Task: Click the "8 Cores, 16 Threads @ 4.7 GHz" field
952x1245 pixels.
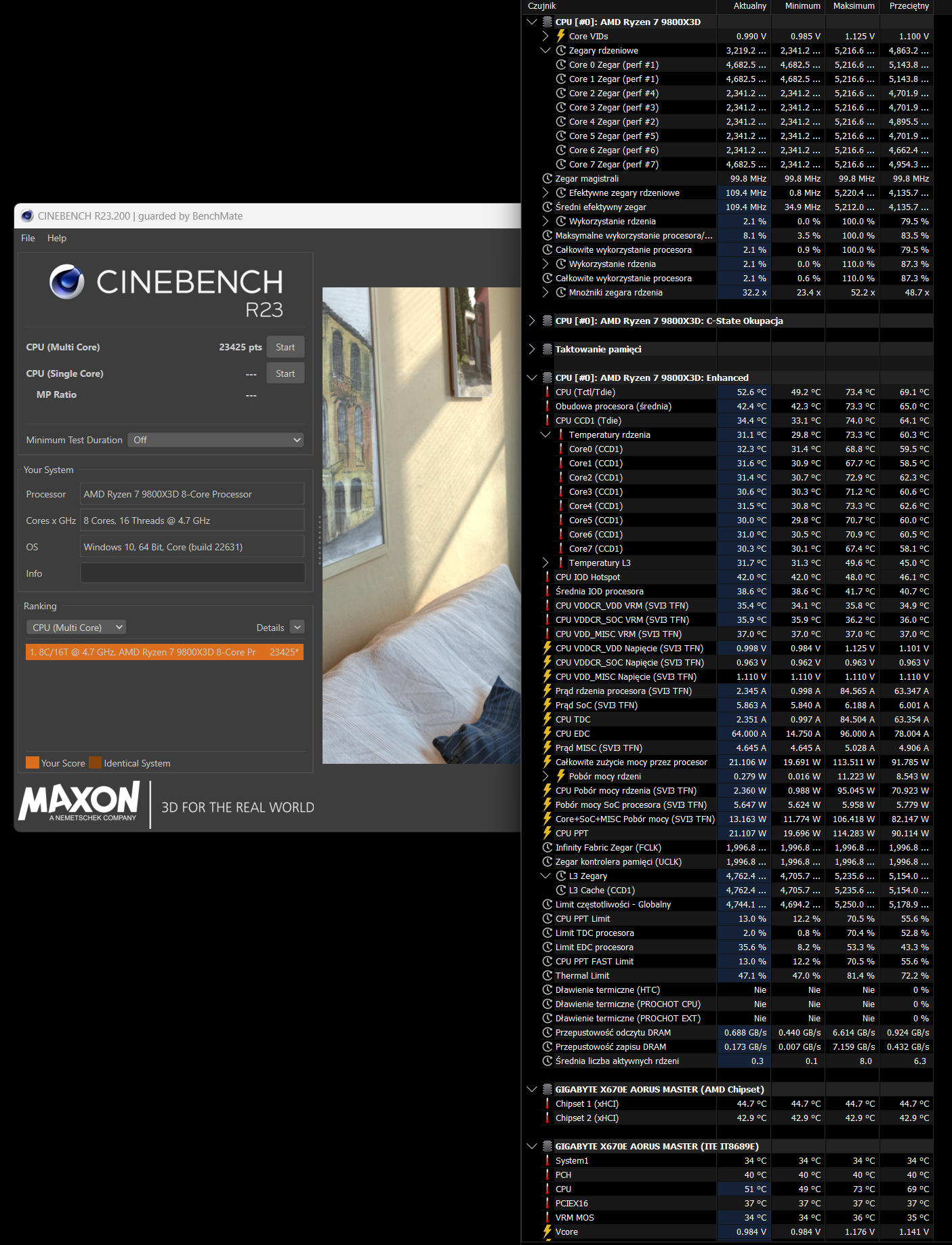Action: point(192,521)
